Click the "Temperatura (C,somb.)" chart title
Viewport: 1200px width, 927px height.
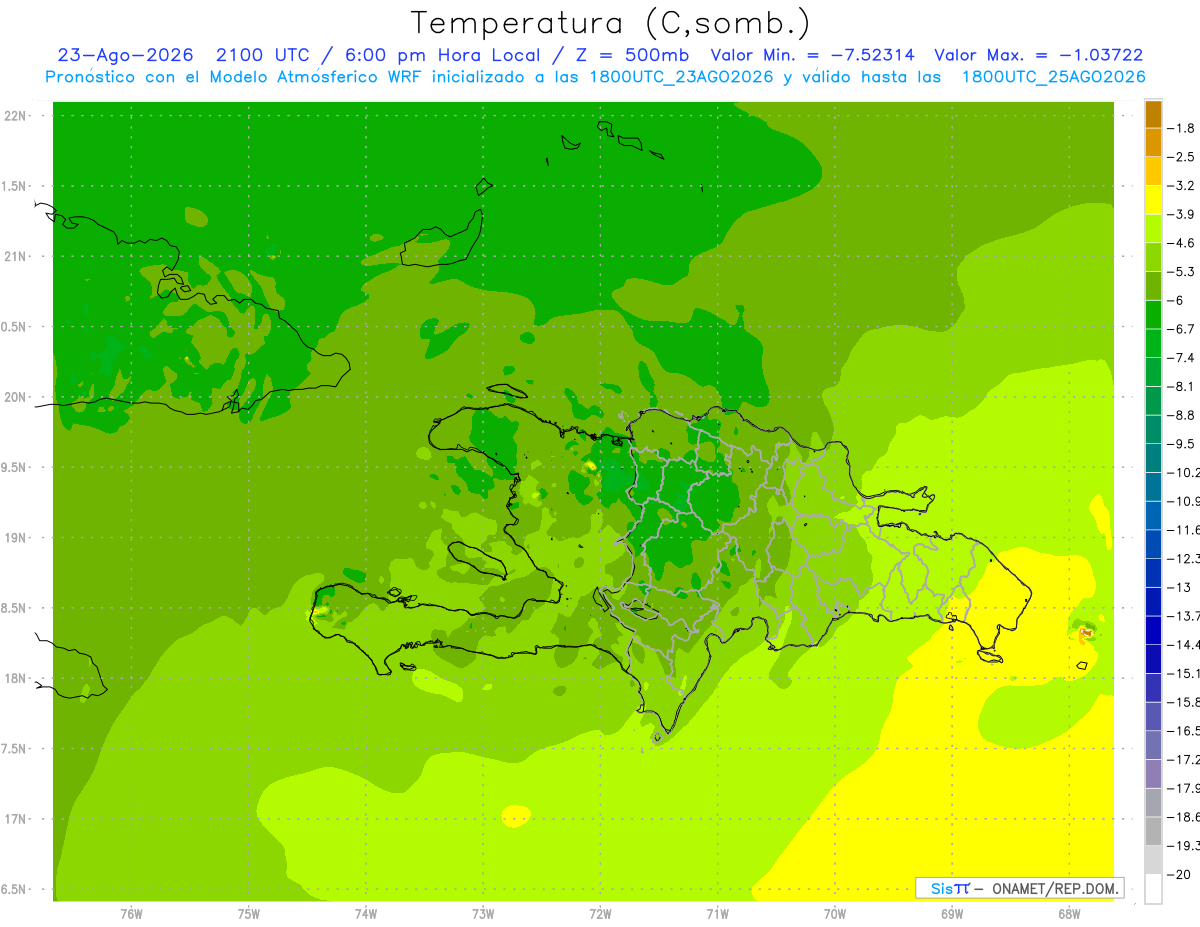pos(611,23)
